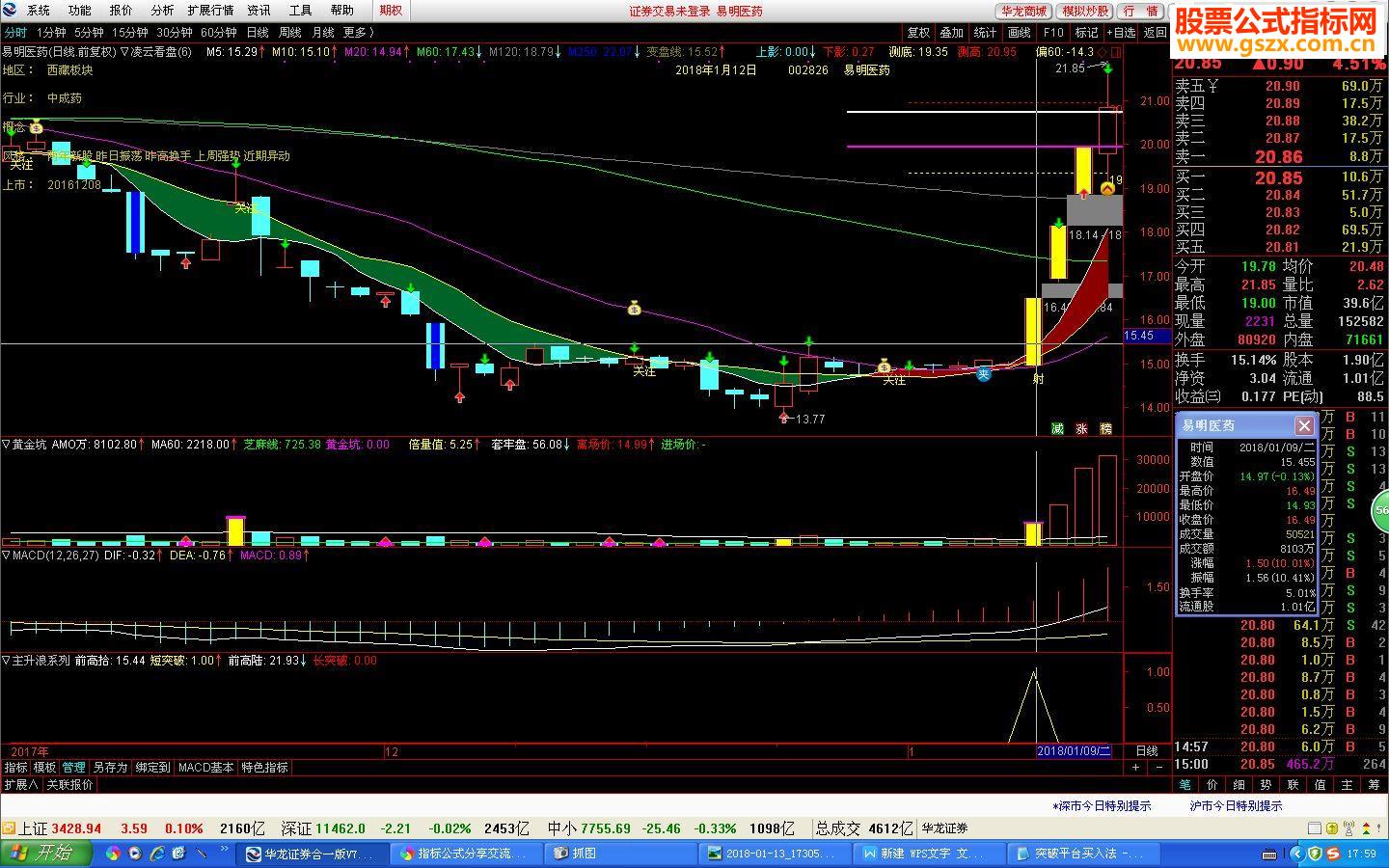Click the 期权 button
The width and height of the screenshot is (1389, 868).
[391, 11]
